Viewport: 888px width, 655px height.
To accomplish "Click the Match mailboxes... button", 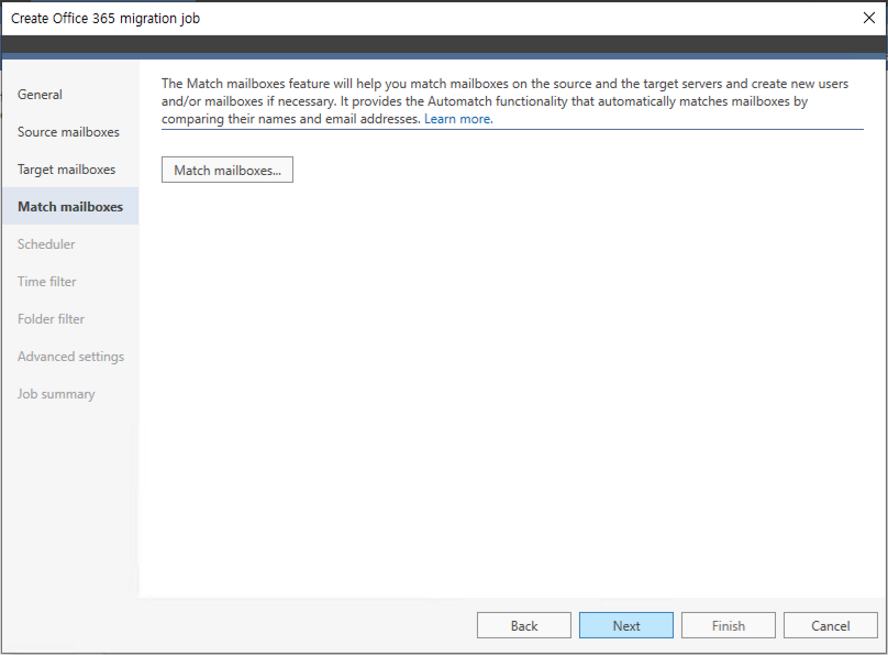I will pyautogui.click(x=227, y=170).
